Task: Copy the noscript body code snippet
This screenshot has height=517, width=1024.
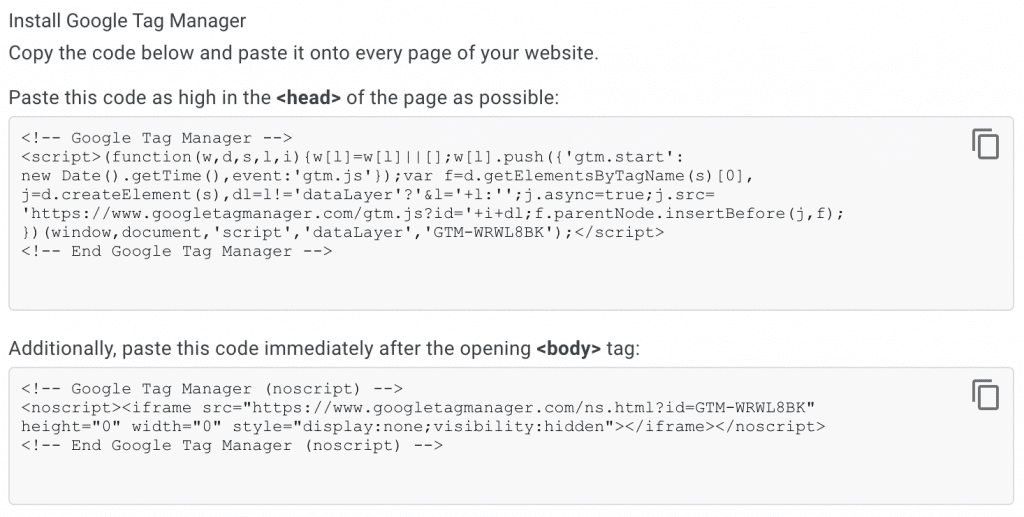Action: point(985,394)
